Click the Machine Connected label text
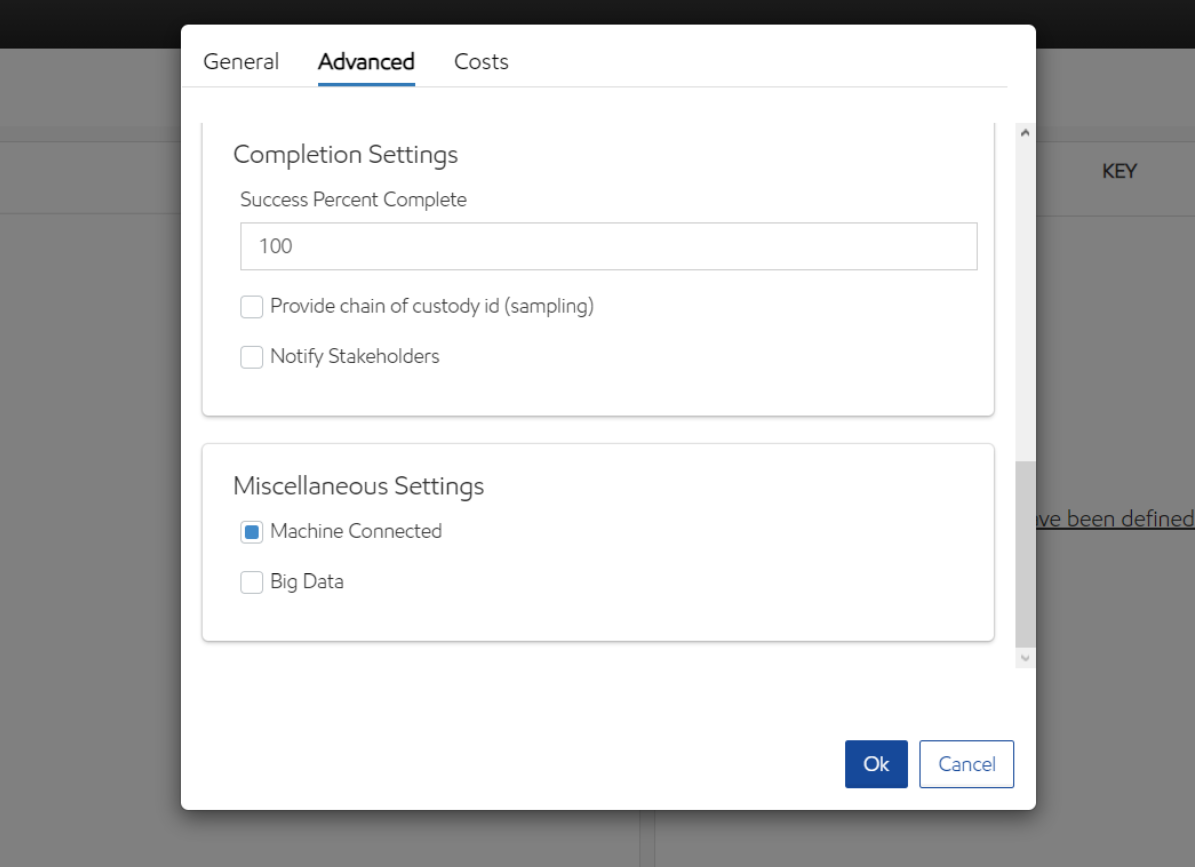 point(355,532)
